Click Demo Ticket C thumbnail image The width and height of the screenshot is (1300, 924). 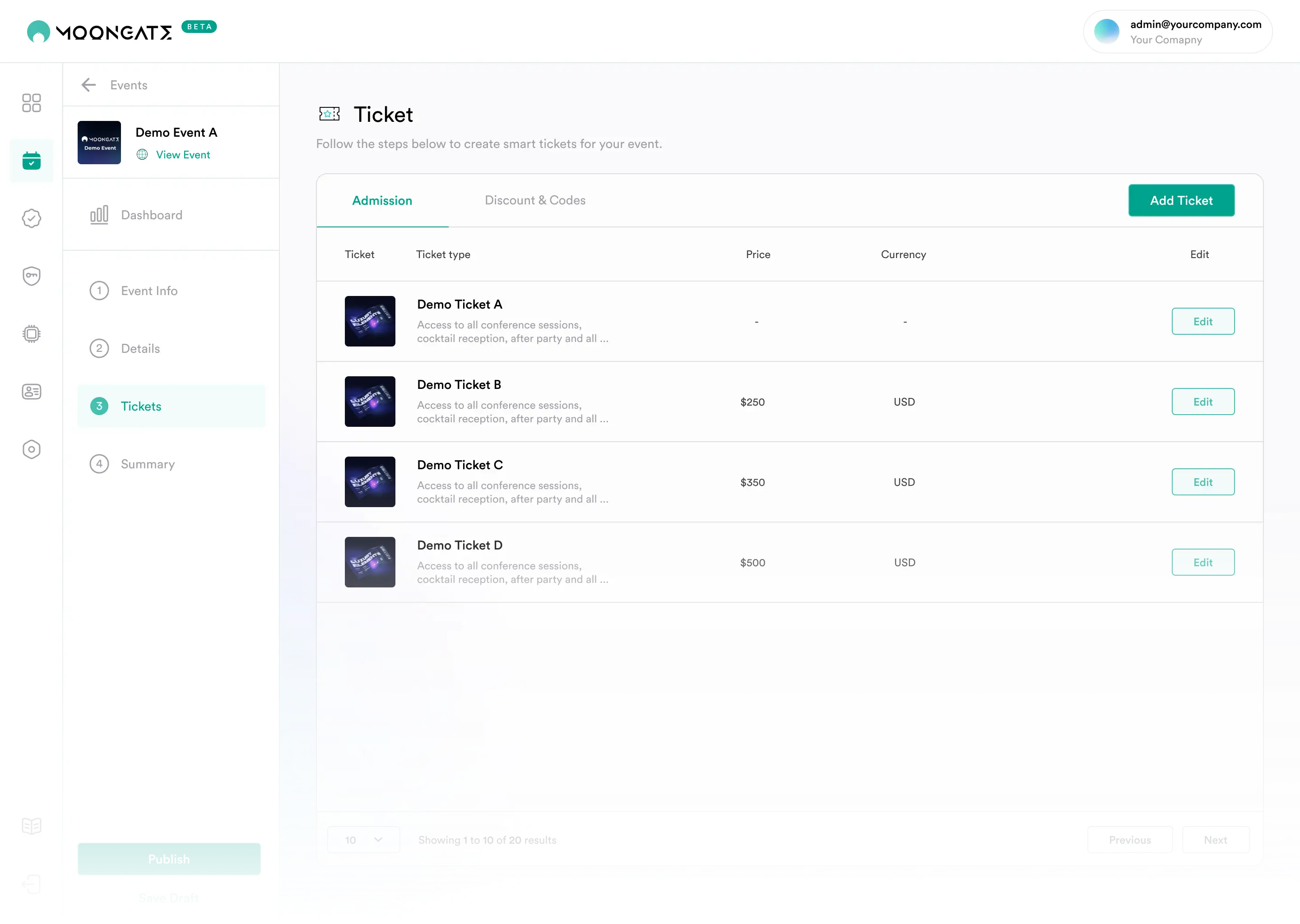(x=369, y=482)
